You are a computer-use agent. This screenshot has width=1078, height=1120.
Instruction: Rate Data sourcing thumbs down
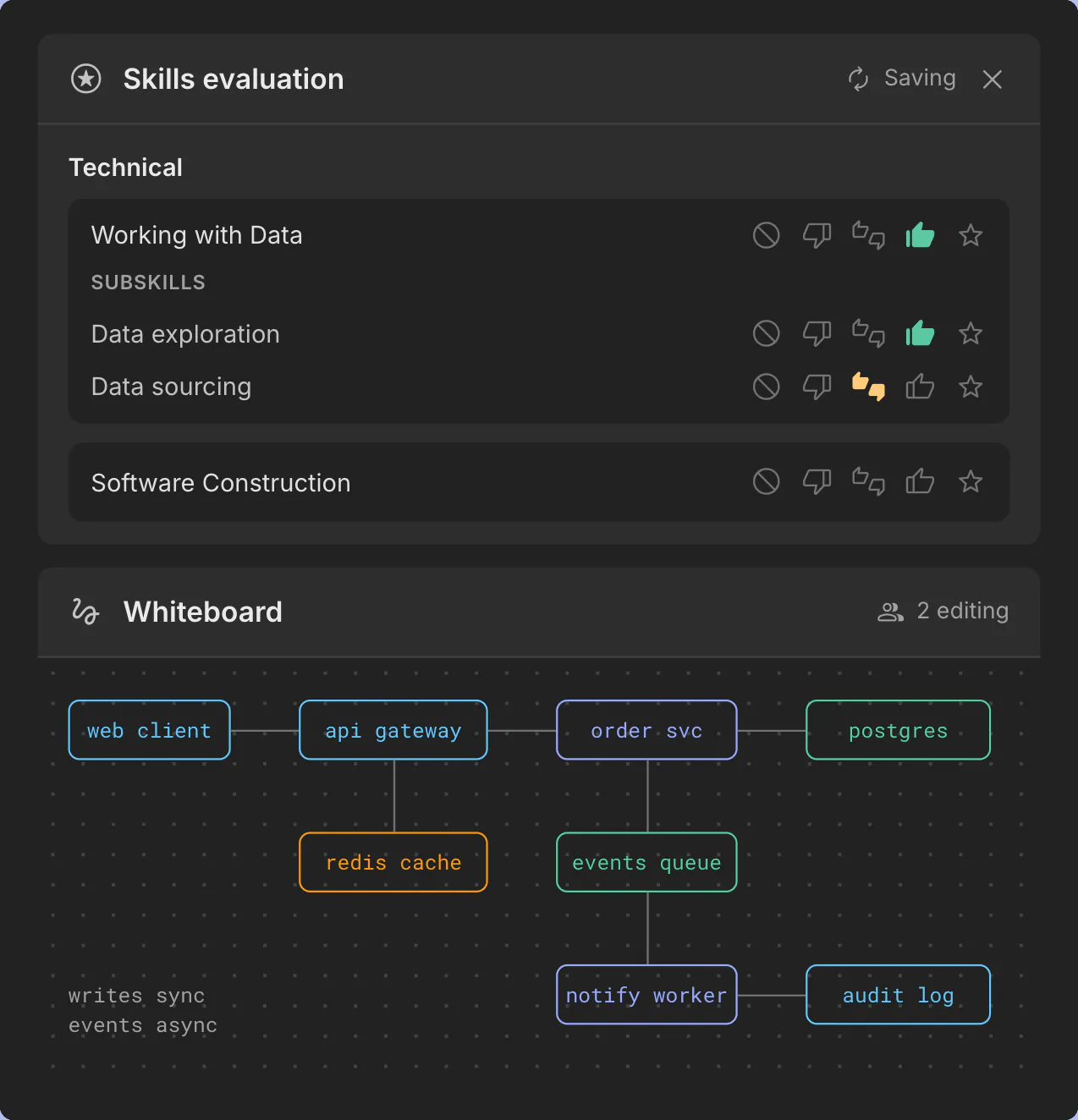pyautogui.click(x=817, y=387)
